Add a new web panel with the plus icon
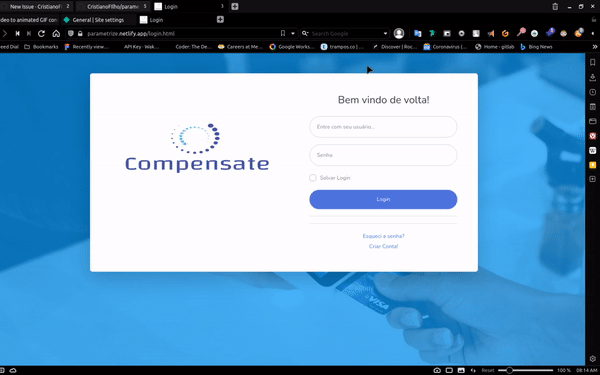600x375 pixels. (592, 179)
